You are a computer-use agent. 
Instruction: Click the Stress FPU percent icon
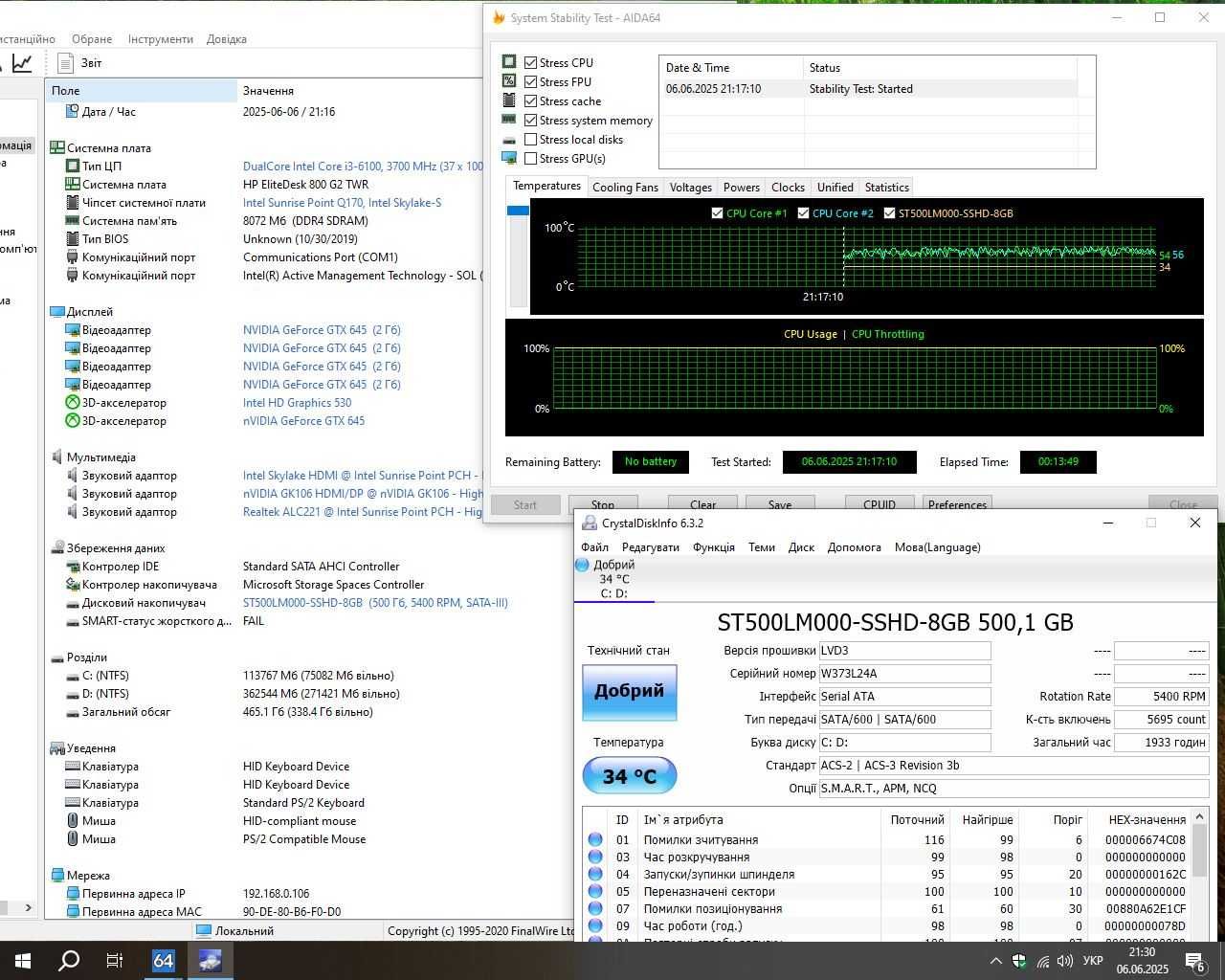pos(509,81)
